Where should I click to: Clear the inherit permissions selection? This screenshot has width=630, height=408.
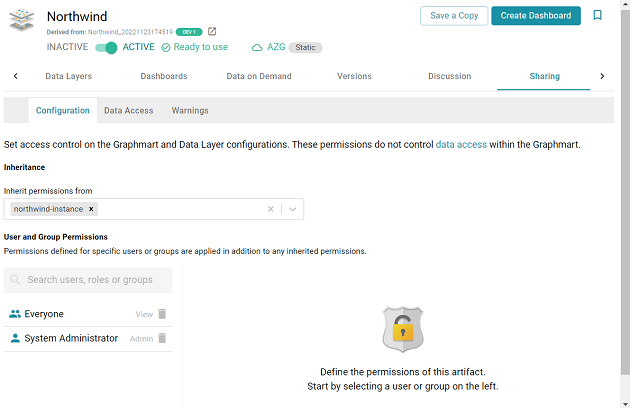(x=270, y=209)
